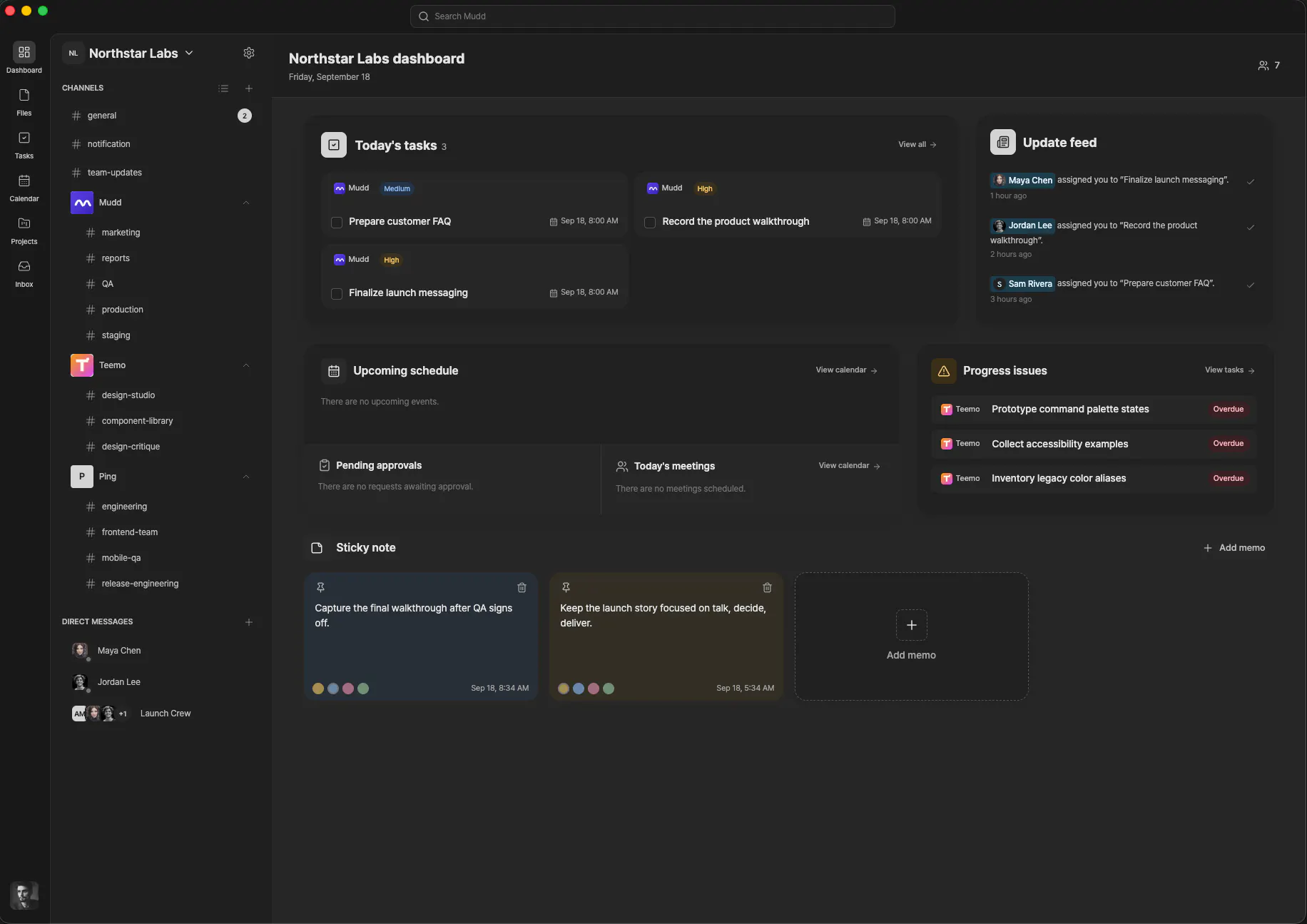The height and width of the screenshot is (924, 1307).
Task: Mark Sam Rivera update as read
Action: 1251,285
